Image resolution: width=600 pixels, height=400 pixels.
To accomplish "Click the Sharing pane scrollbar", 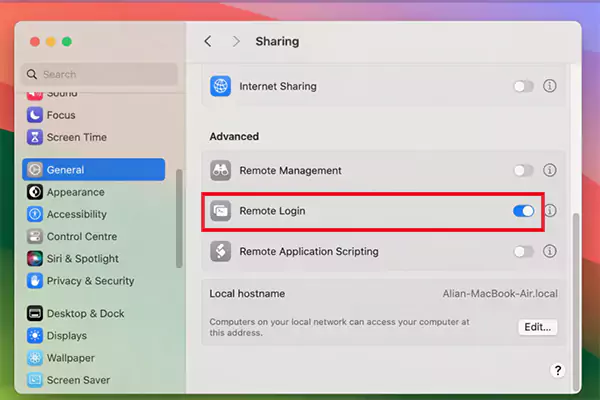I will (576, 301).
